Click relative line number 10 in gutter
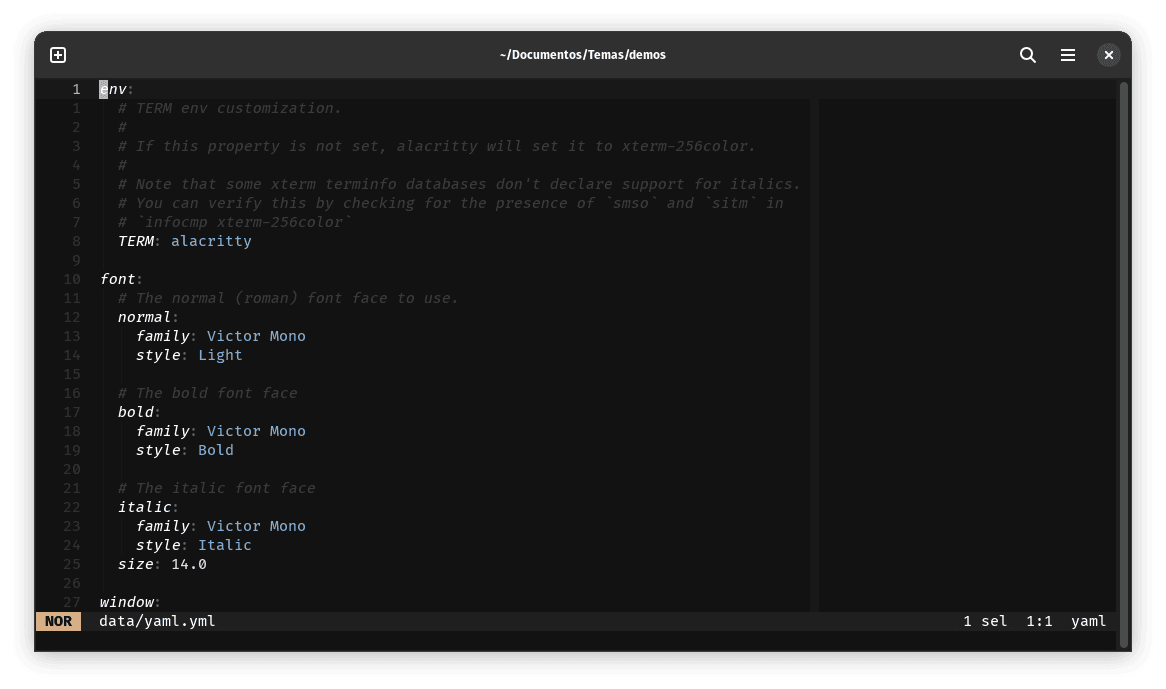 pyautogui.click(x=71, y=279)
